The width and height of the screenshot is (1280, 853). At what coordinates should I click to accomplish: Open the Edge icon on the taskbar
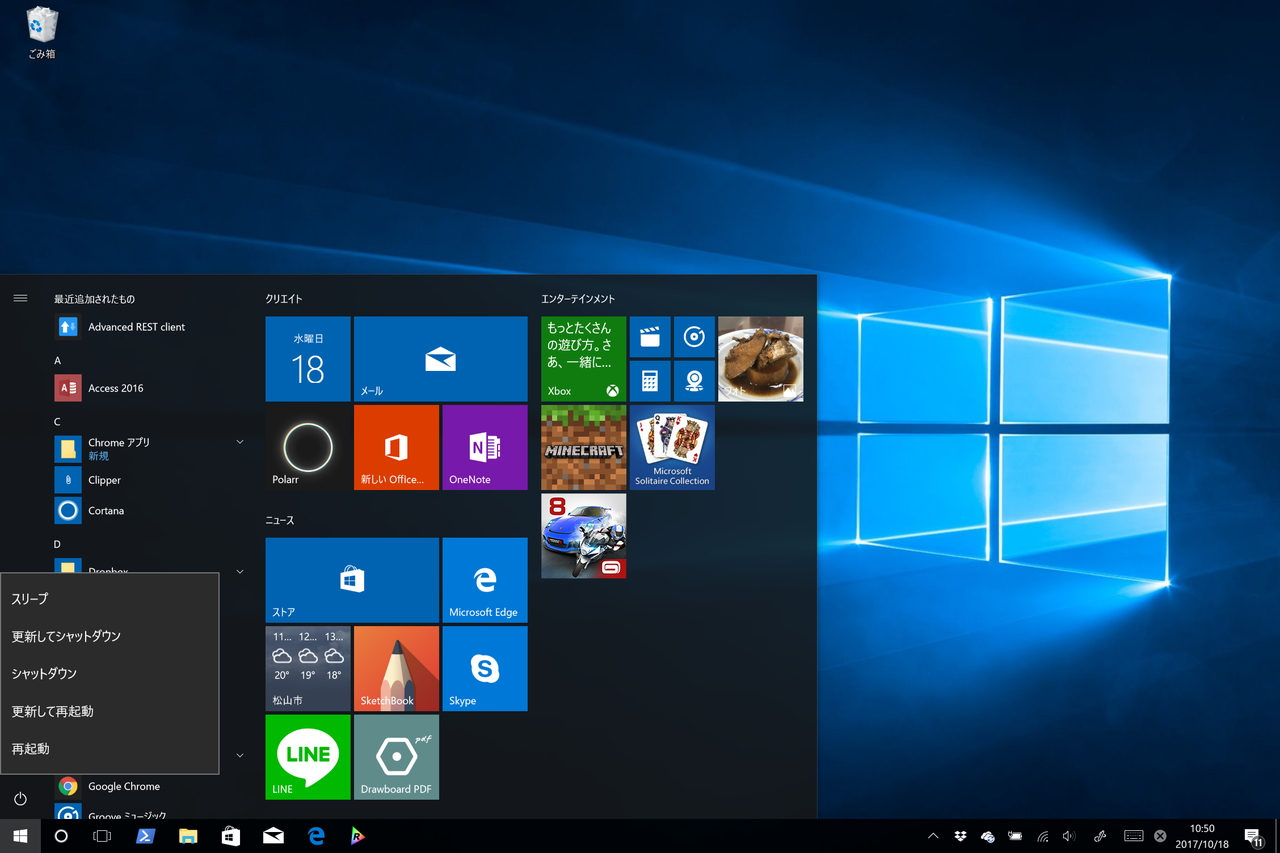316,836
